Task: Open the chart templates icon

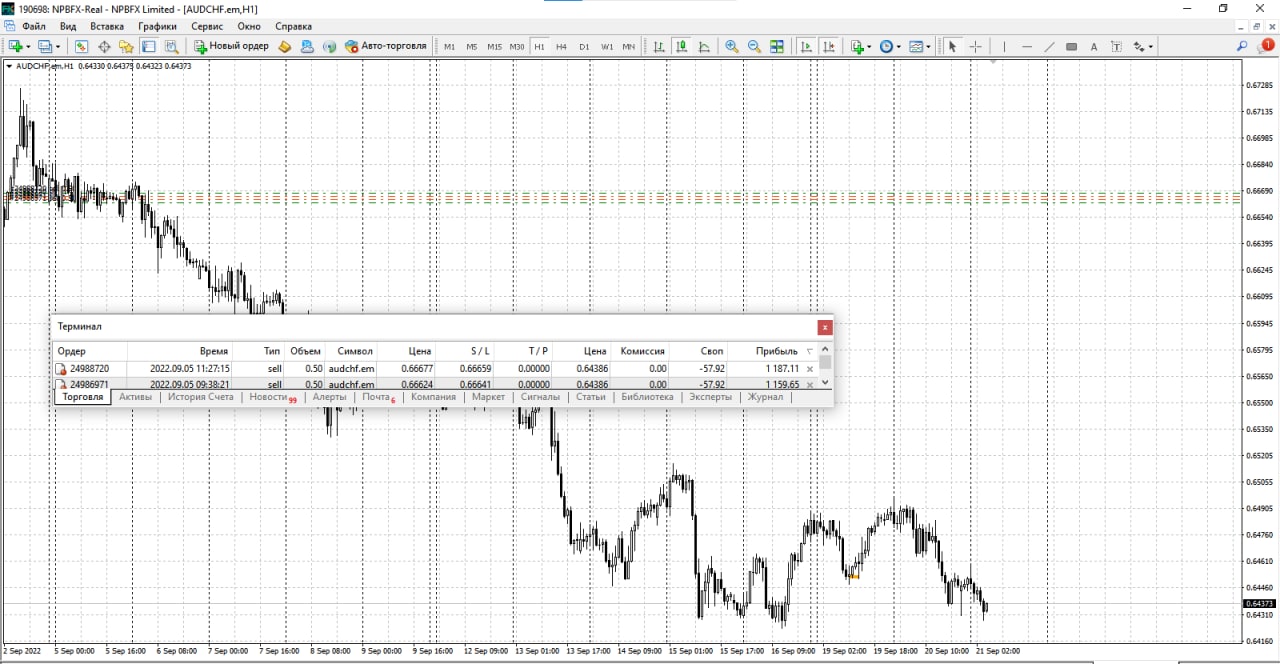Action: [x=915, y=46]
